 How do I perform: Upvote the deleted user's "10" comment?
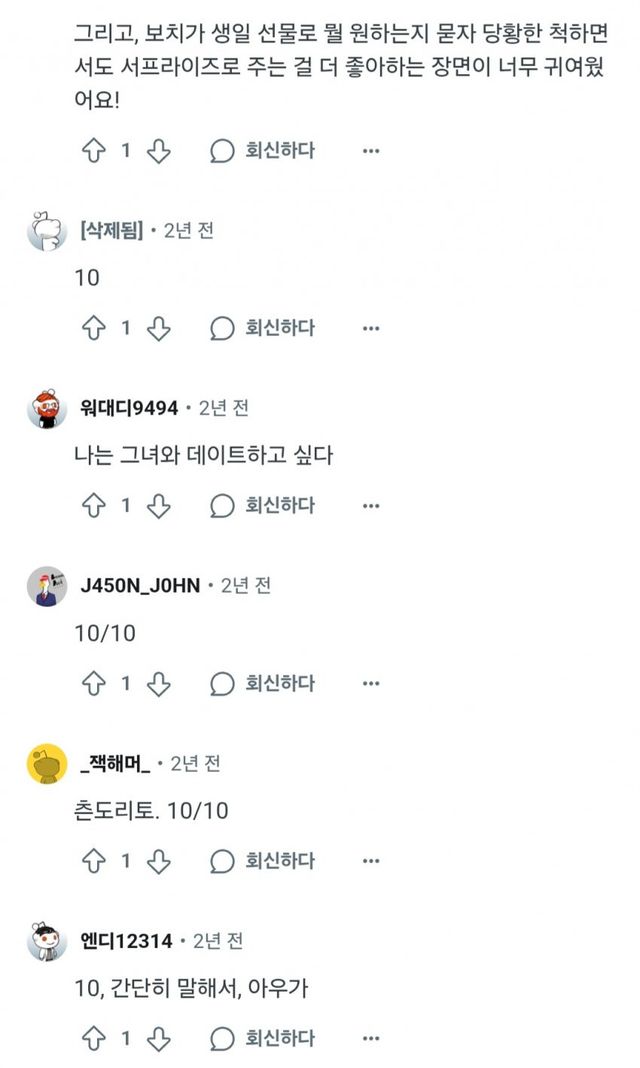[x=94, y=328]
